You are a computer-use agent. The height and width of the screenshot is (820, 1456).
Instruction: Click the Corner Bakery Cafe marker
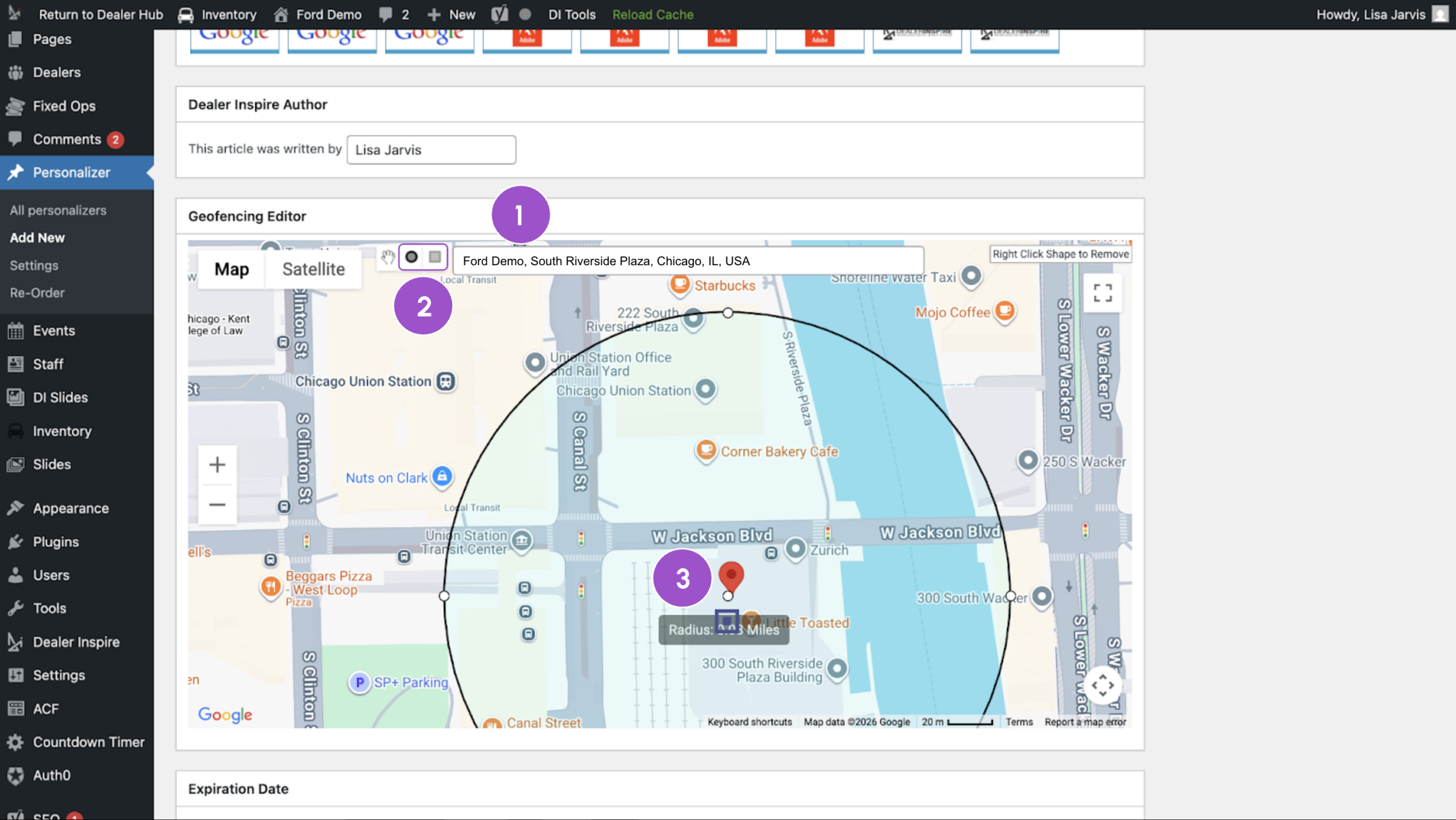click(706, 451)
